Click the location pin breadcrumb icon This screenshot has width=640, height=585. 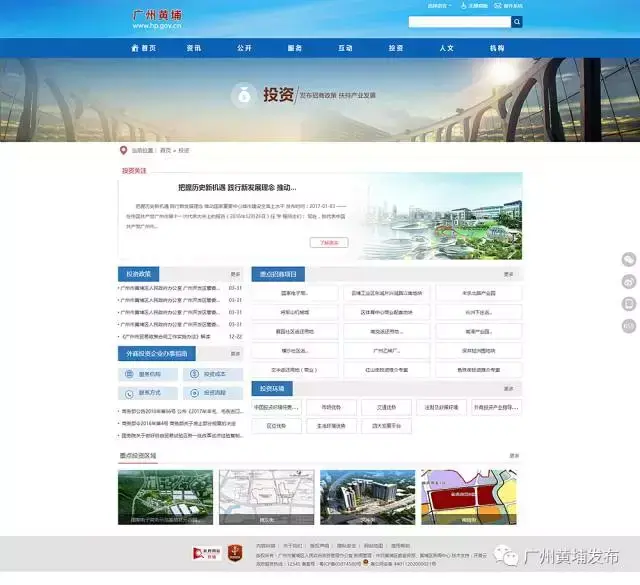[123, 150]
